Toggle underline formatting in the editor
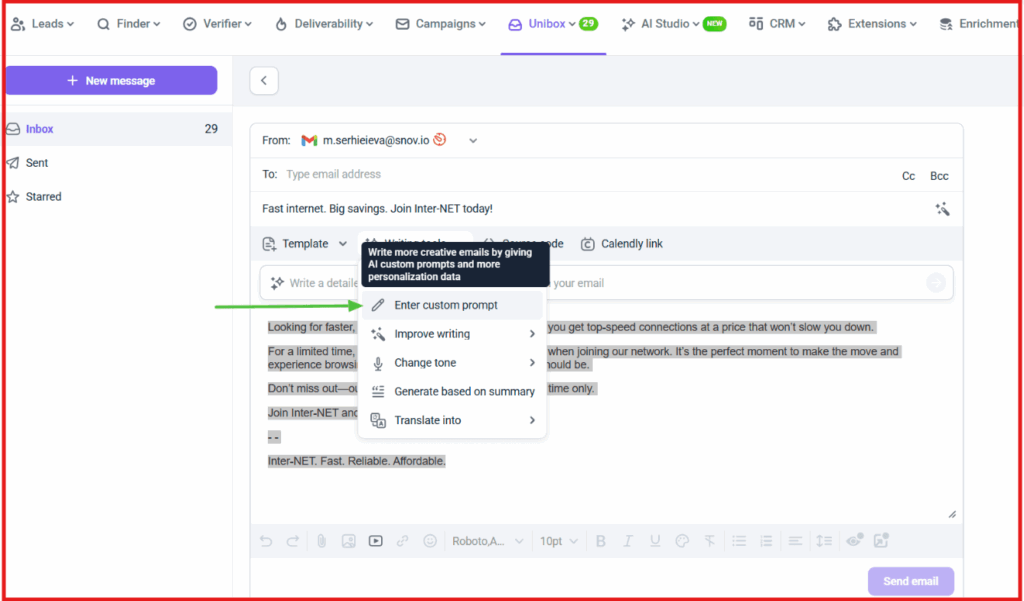1024x601 pixels. (653, 540)
